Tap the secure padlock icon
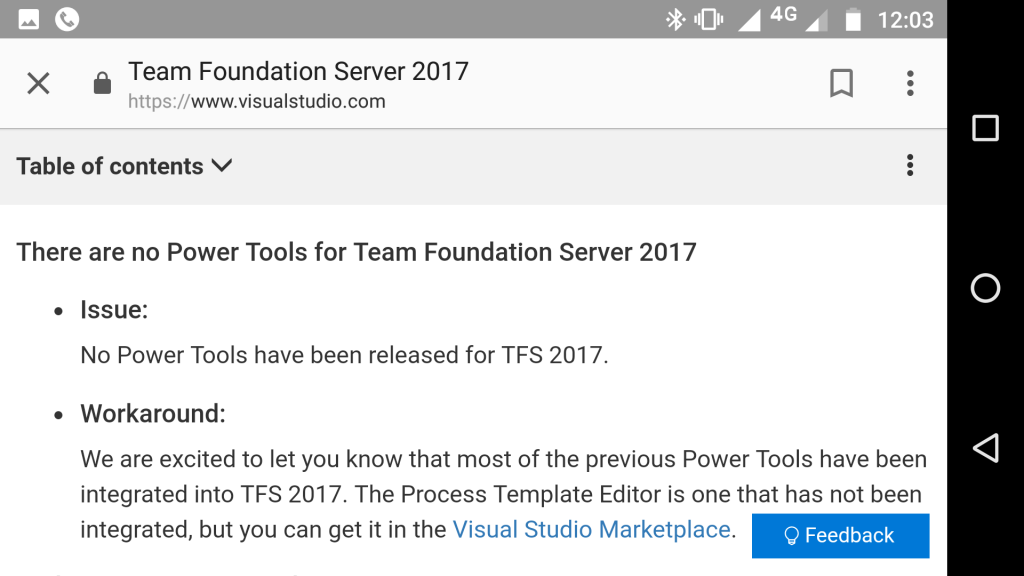The image size is (1024, 576). [103, 83]
